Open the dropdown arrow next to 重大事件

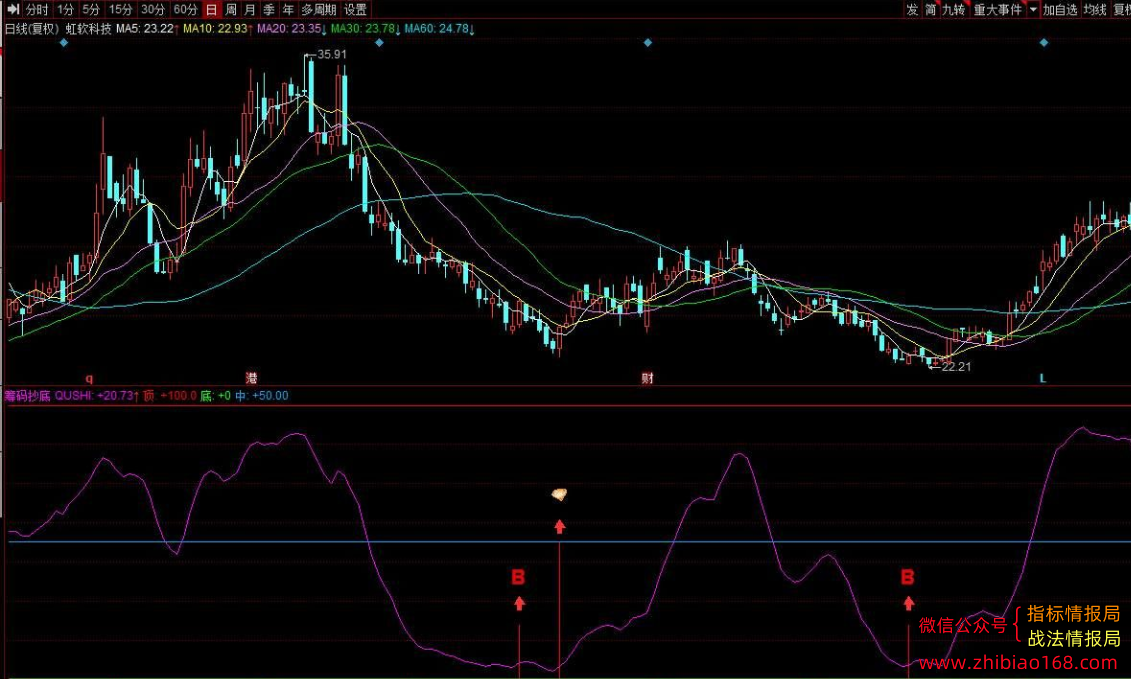click(x=1033, y=9)
